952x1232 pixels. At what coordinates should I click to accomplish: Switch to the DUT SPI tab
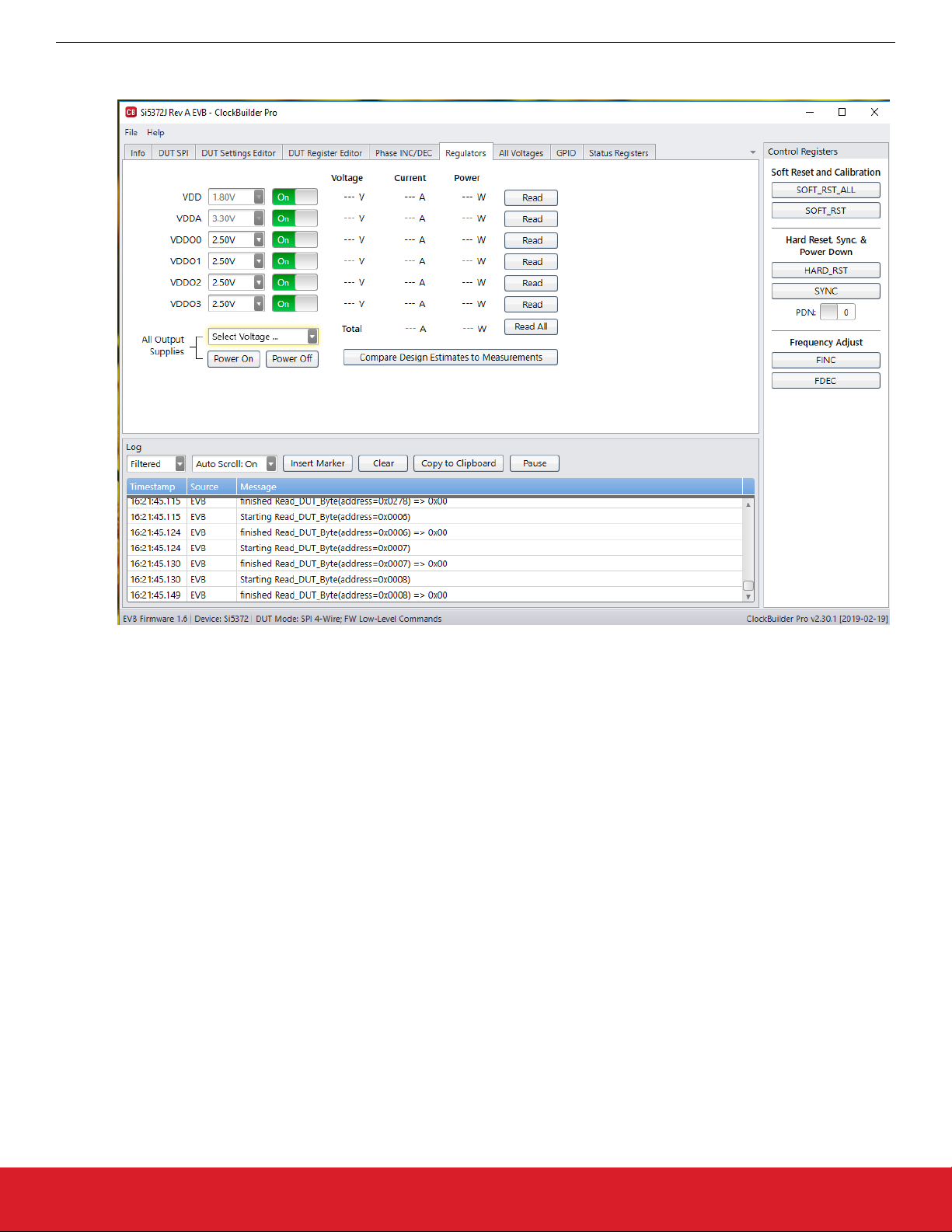point(173,153)
